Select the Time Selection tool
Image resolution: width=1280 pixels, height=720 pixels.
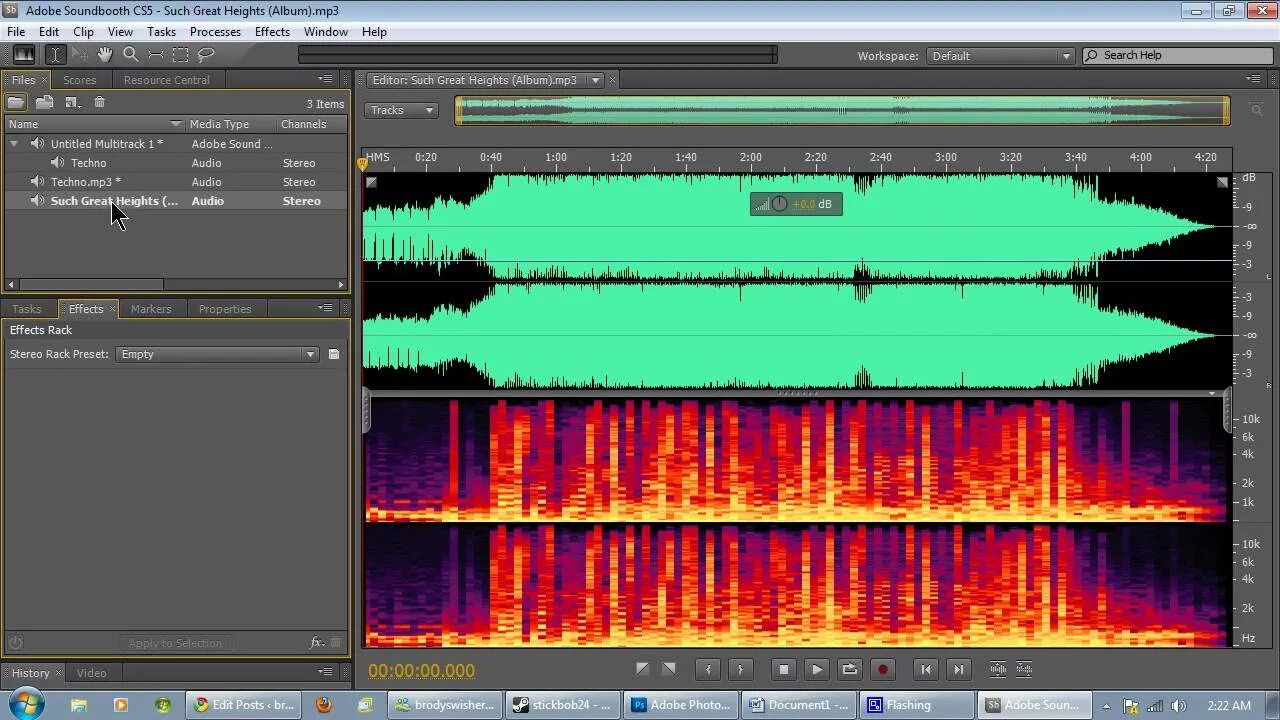pos(56,55)
